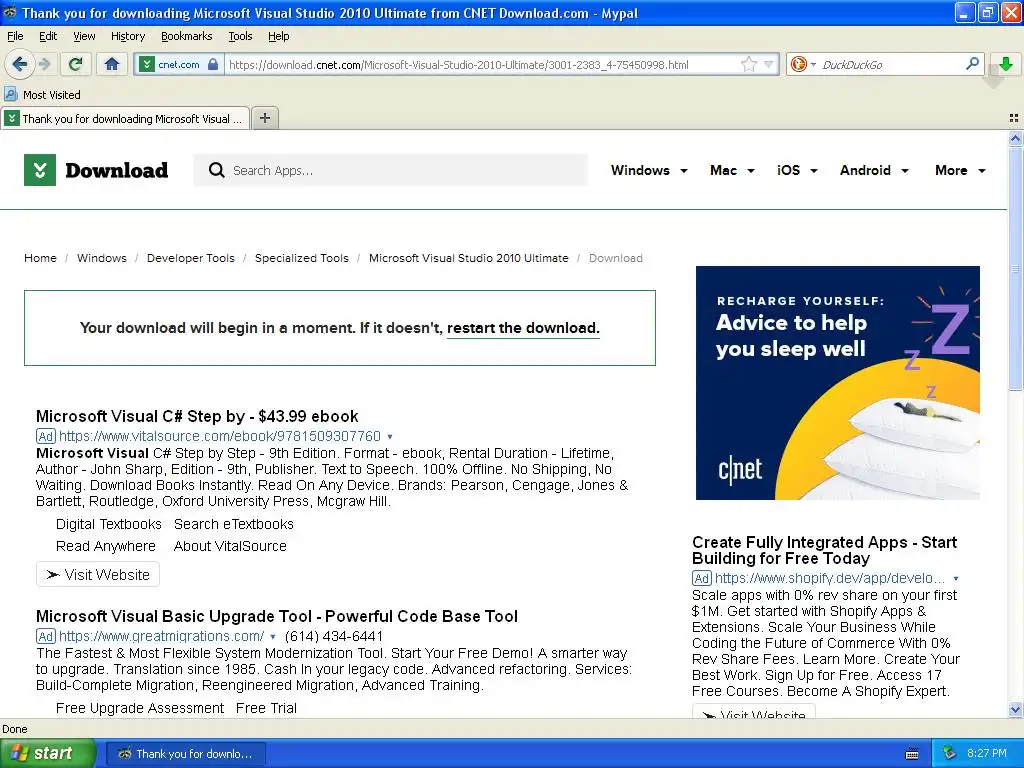Click into the Search Apps field

[x=391, y=170]
